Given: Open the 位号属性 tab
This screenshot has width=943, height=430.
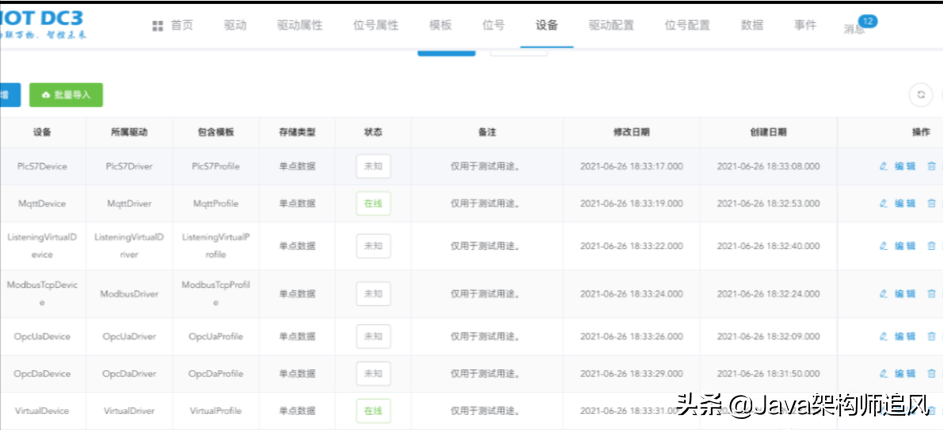Looking at the screenshot, I should [376, 25].
